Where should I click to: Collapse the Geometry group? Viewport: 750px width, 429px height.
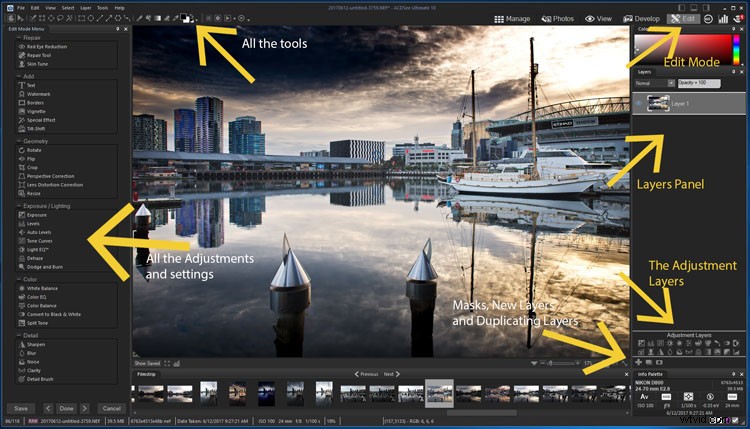pyautogui.click(x=19, y=141)
